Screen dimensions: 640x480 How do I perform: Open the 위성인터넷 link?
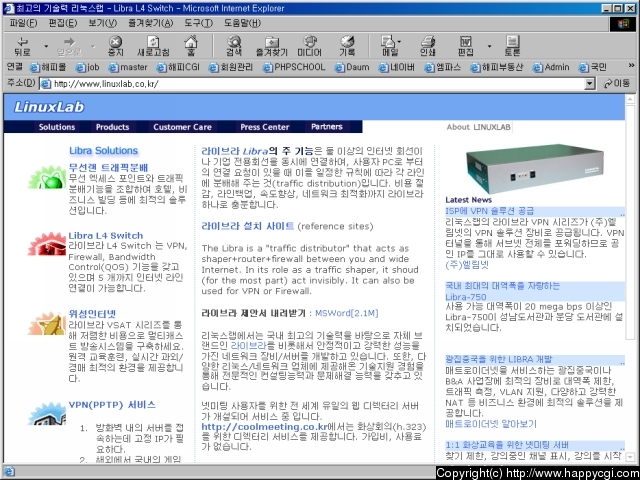pos(93,313)
